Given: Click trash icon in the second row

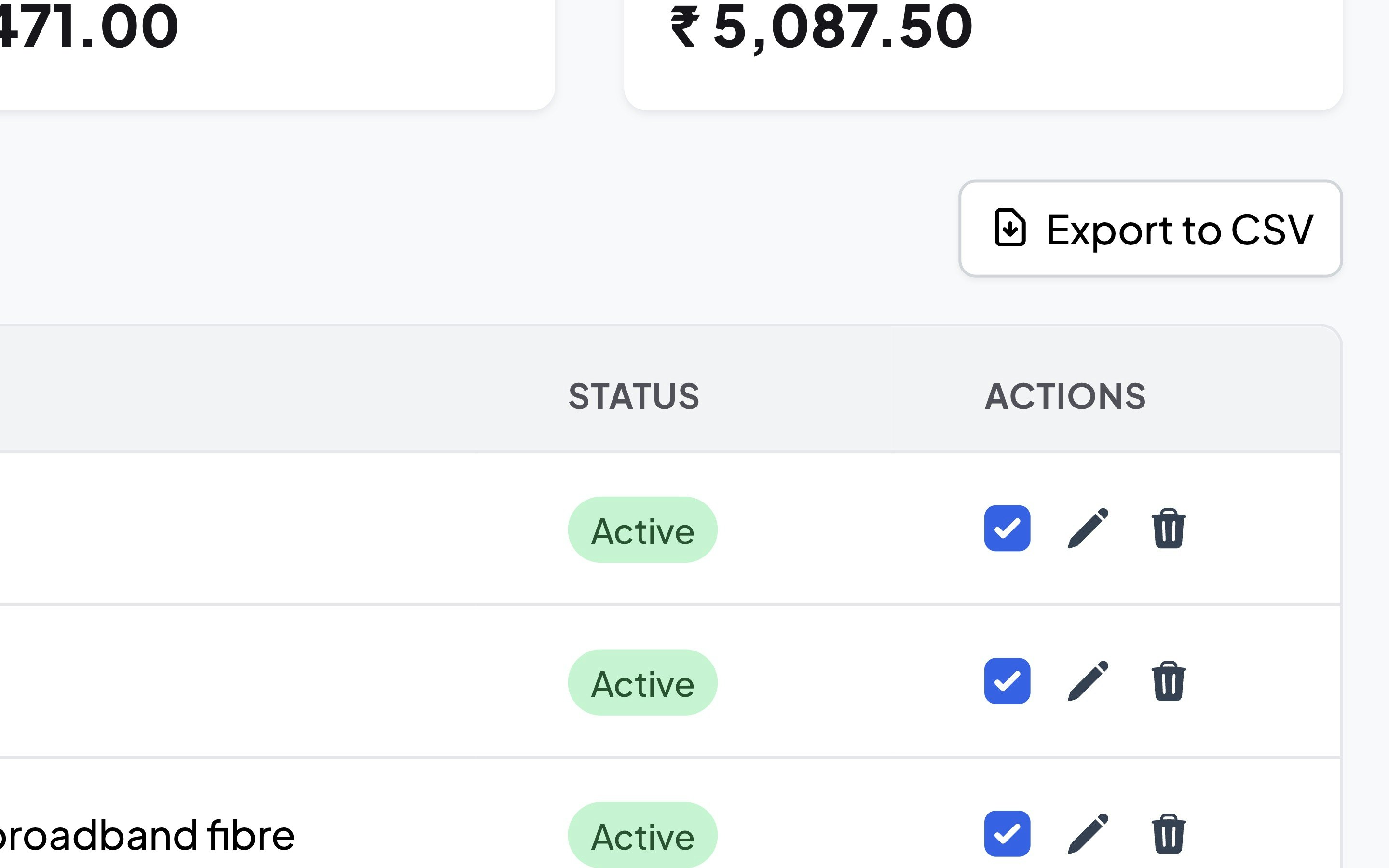Looking at the screenshot, I should click(x=1169, y=681).
